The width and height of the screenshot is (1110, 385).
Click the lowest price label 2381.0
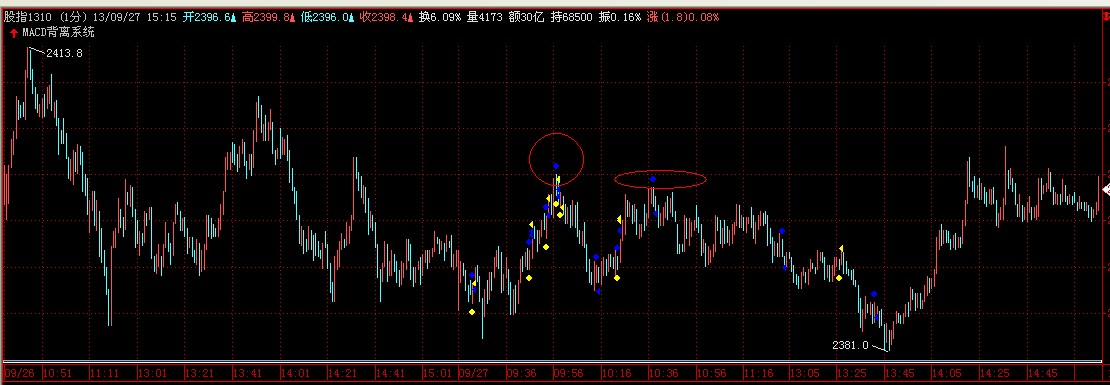pos(850,345)
